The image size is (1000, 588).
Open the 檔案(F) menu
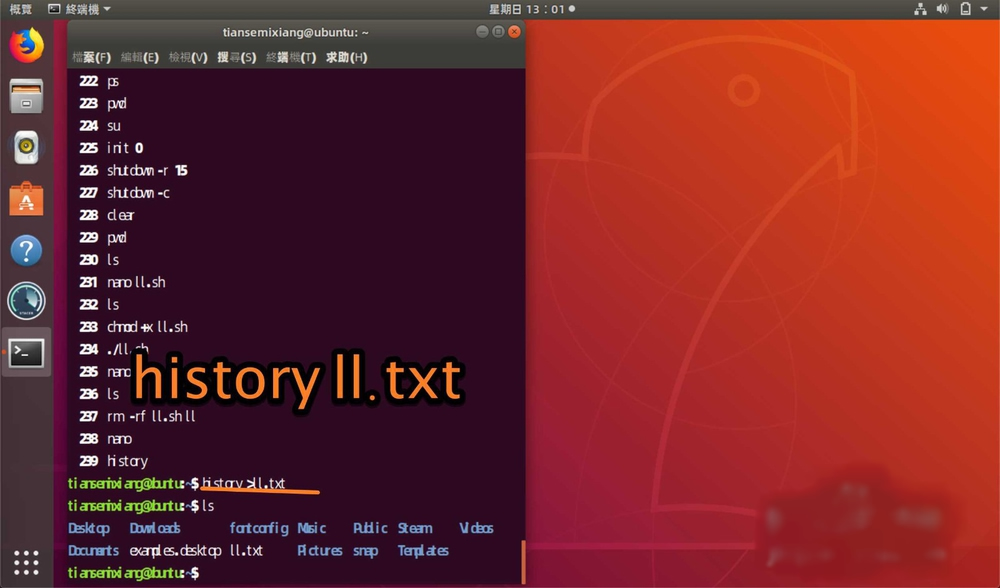point(93,57)
